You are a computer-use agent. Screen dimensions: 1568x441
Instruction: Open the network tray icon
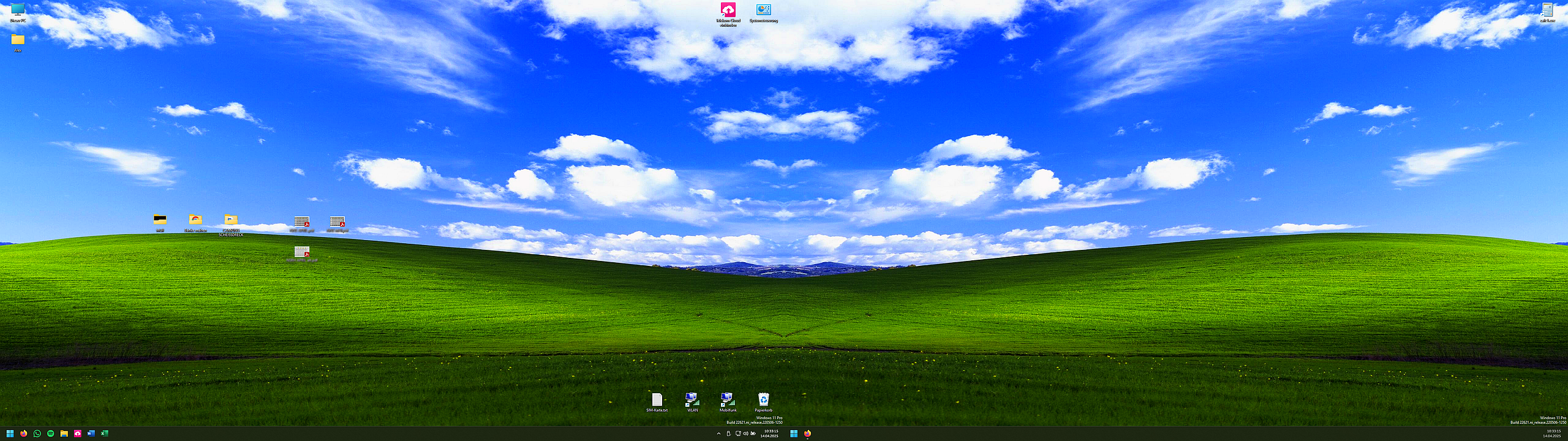pos(738,434)
